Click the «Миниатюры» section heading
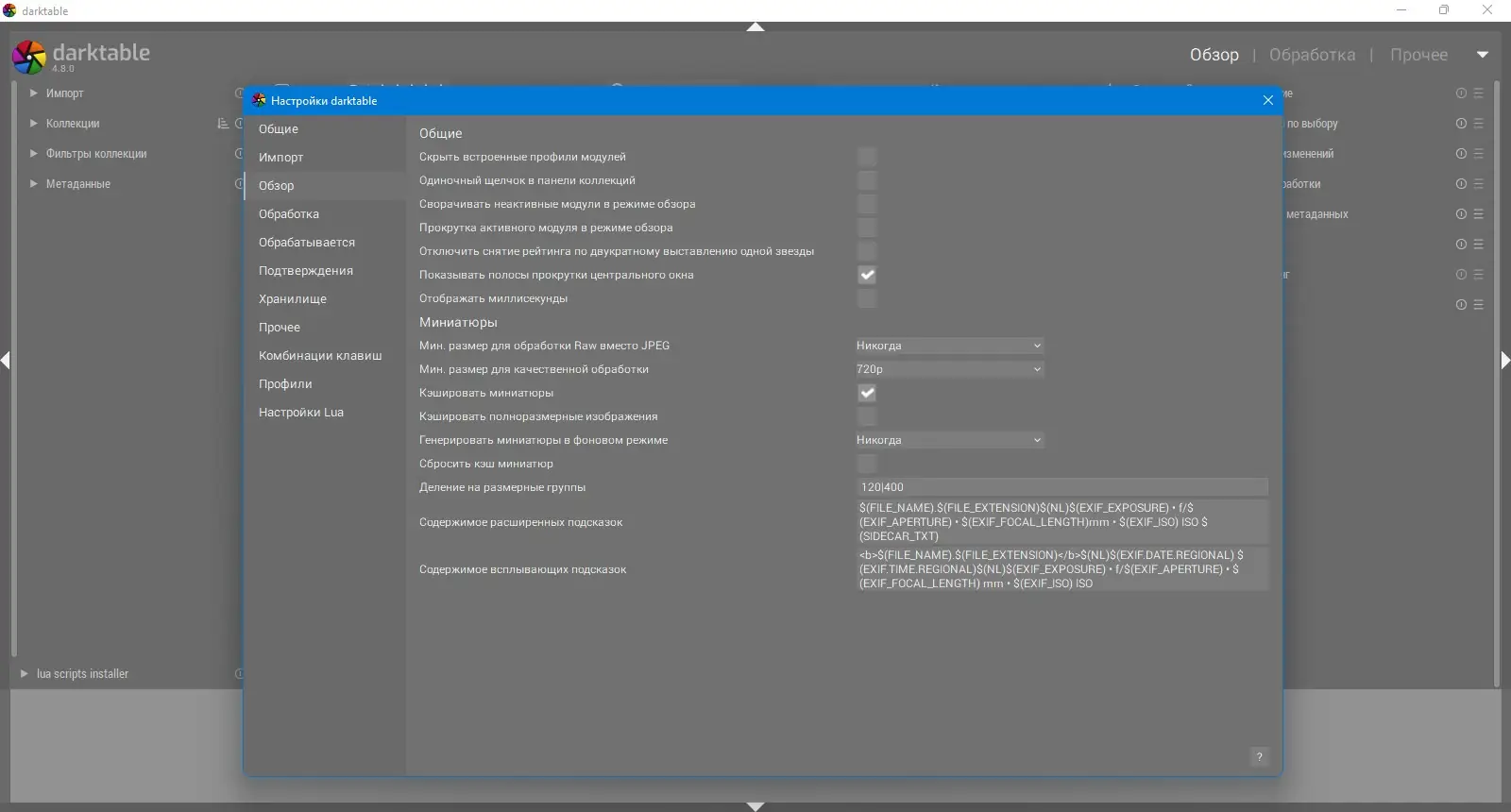Viewport: 1511px width, 812px height. [x=458, y=322]
